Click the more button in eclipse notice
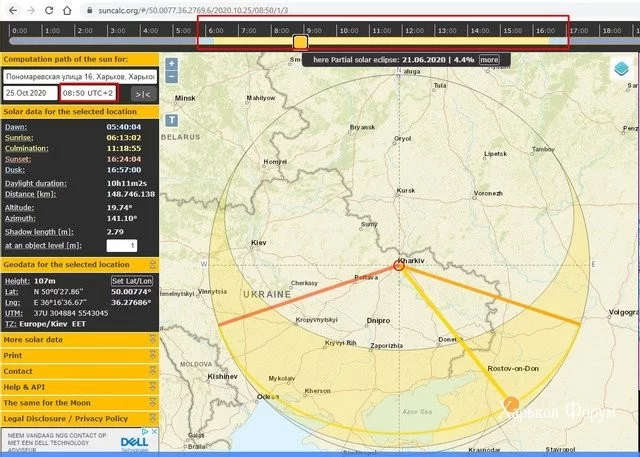 [x=489, y=60]
